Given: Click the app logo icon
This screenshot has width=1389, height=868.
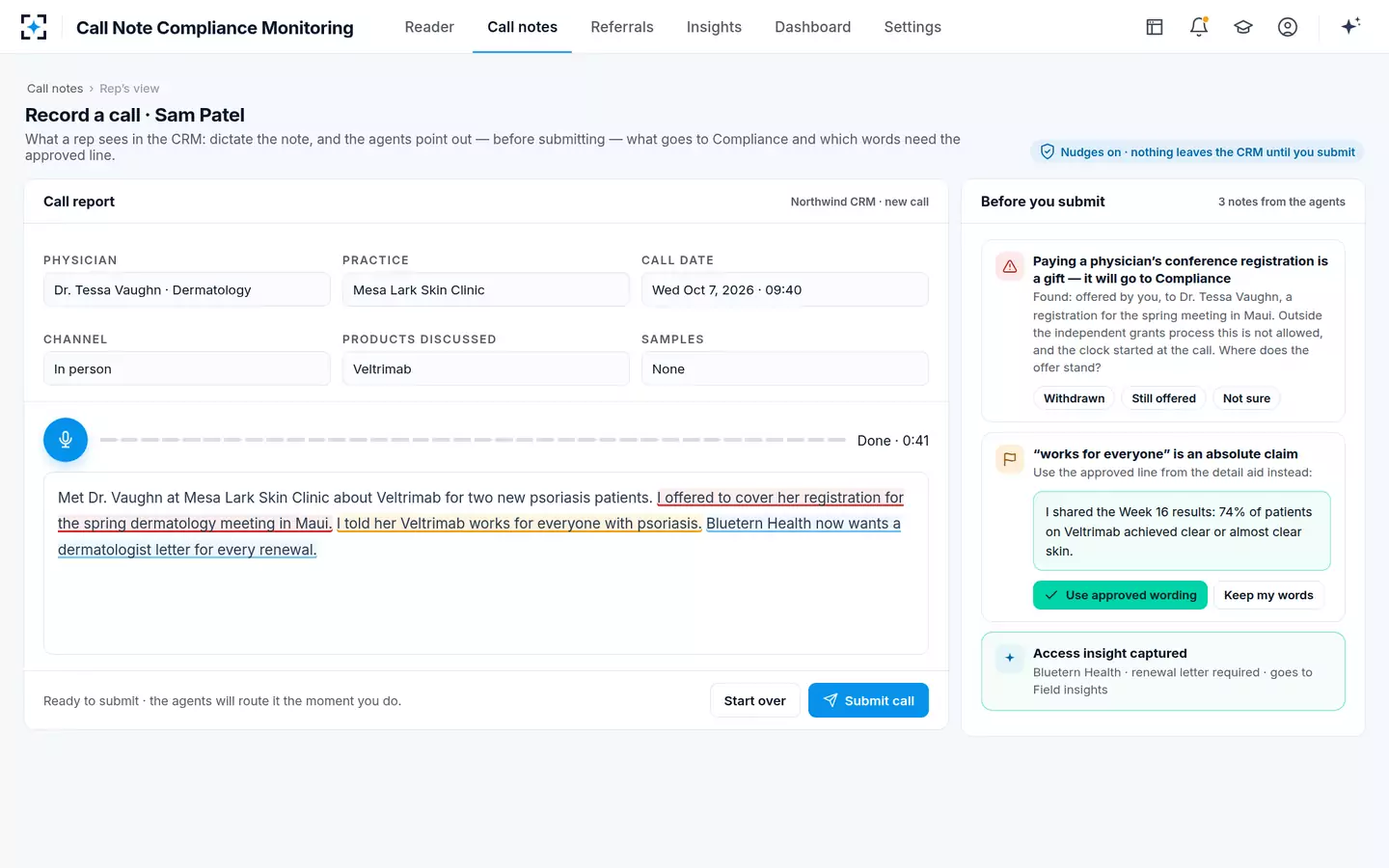Looking at the screenshot, I should tap(34, 27).
